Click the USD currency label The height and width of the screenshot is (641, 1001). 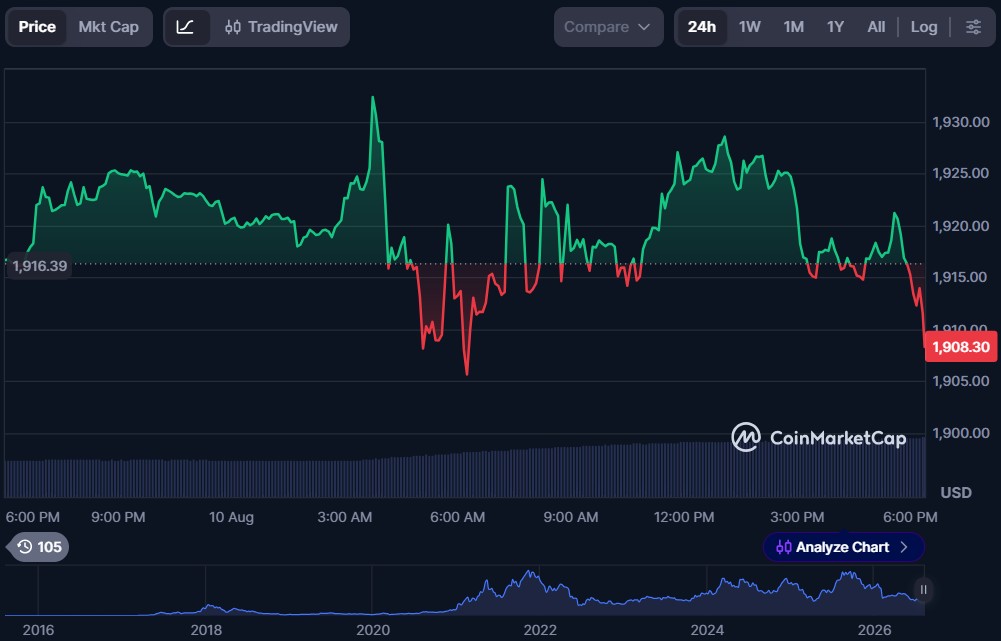point(956,492)
